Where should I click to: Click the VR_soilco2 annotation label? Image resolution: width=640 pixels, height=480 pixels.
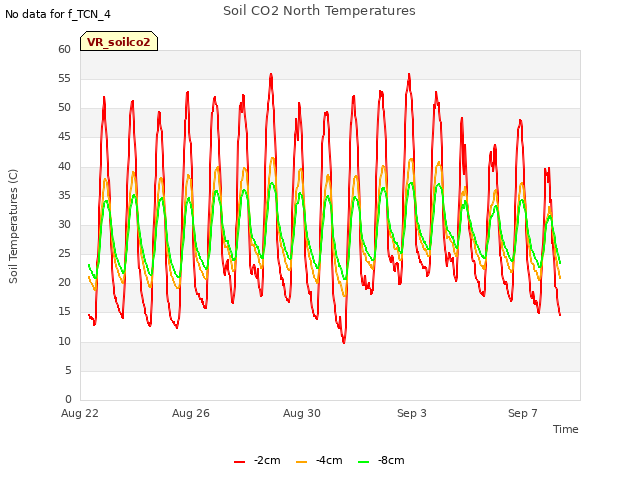click(119, 42)
